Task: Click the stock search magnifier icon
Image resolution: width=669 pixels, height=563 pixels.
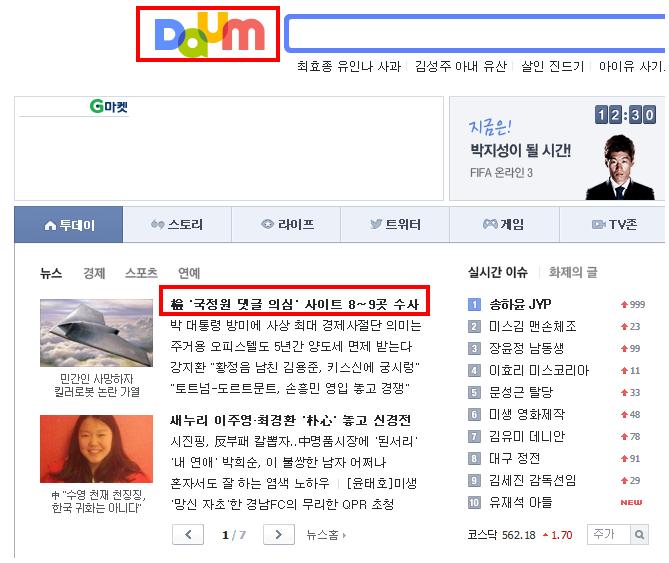Action: (x=639, y=534)
